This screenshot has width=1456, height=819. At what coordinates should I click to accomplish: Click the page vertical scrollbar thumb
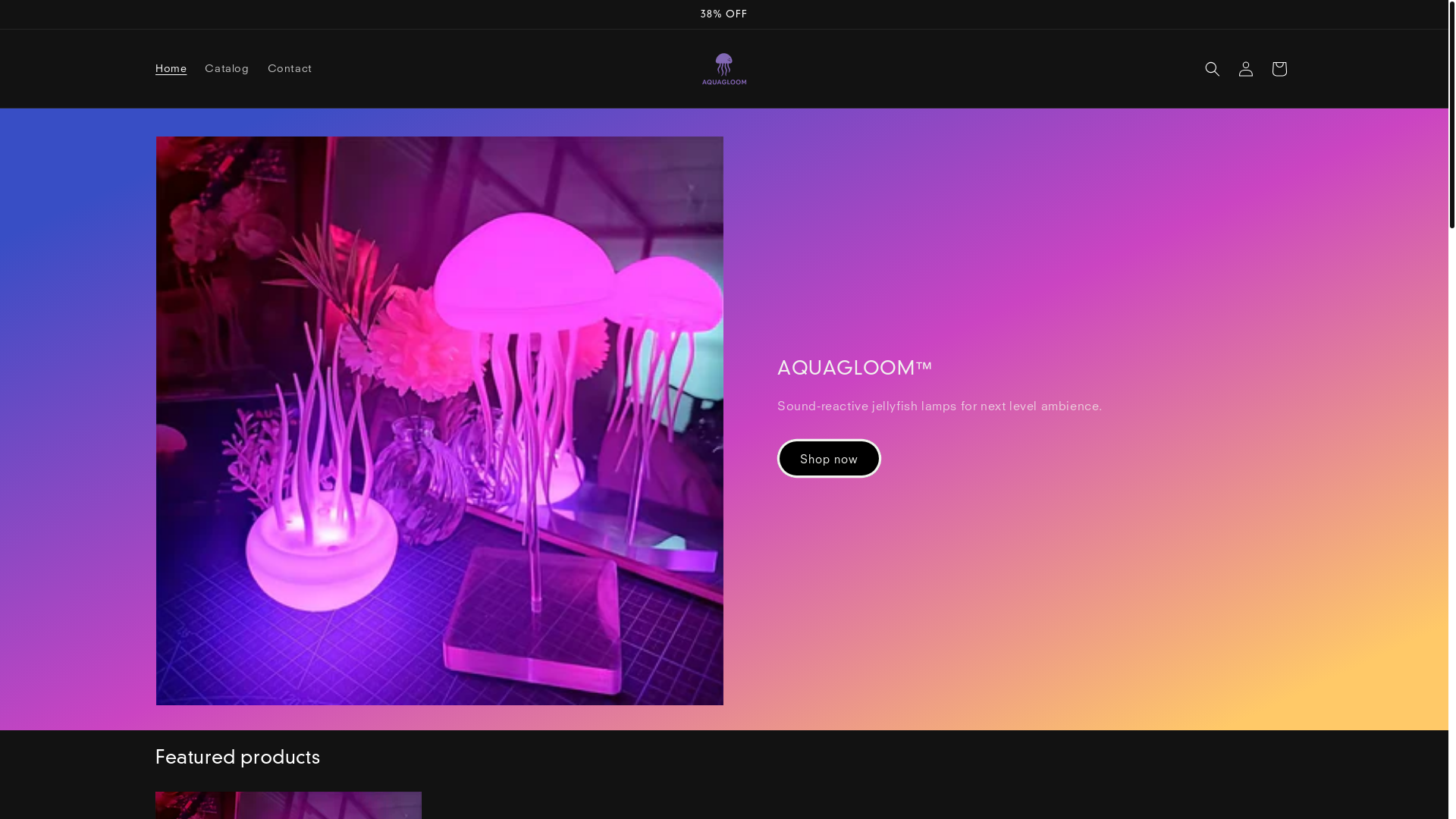(1452, 114)
